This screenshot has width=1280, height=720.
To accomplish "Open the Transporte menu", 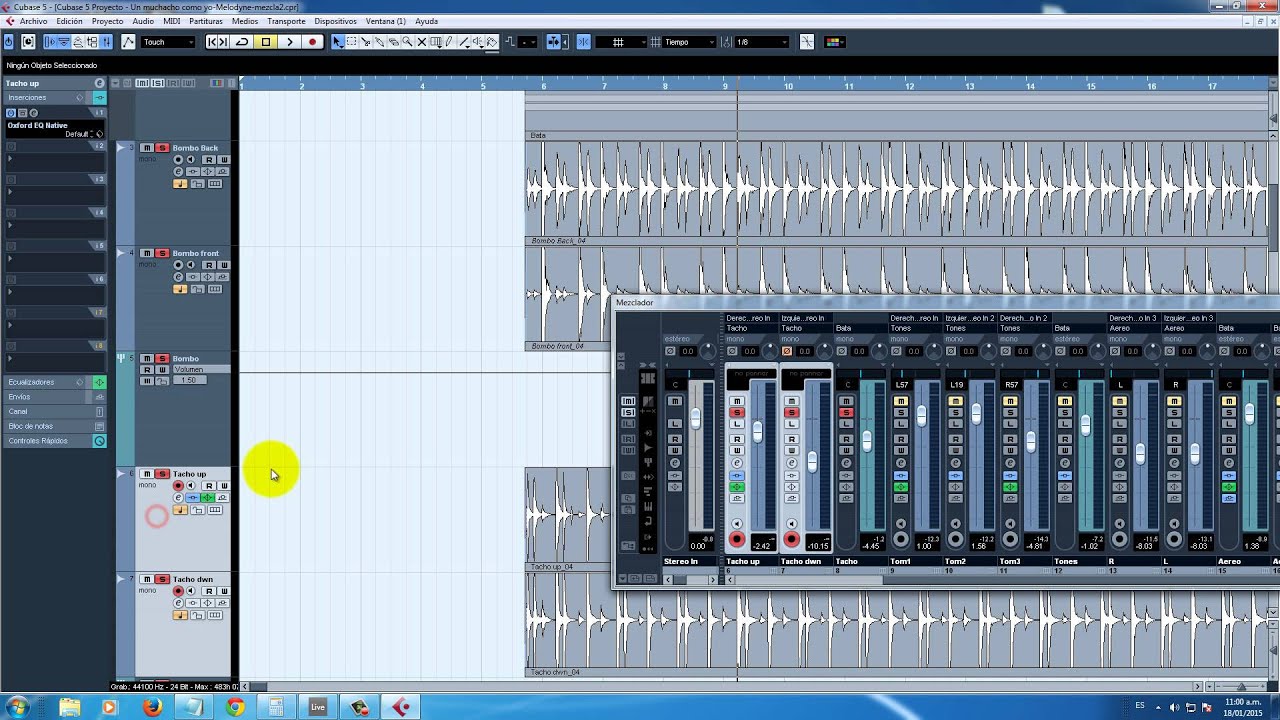I will [286, 21].
